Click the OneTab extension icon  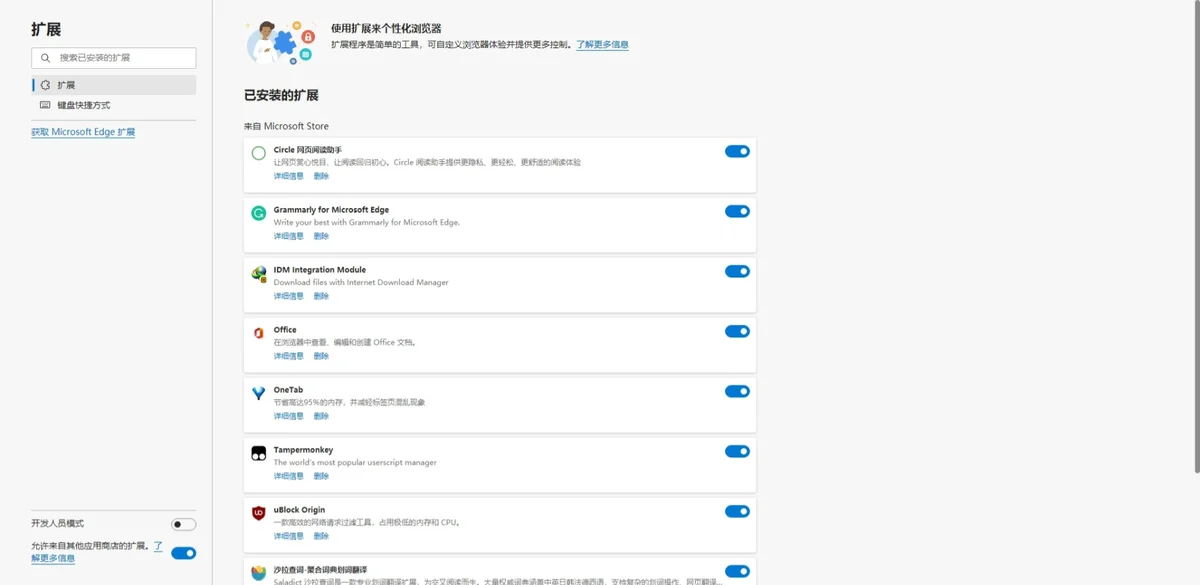[x=259, y=393]
